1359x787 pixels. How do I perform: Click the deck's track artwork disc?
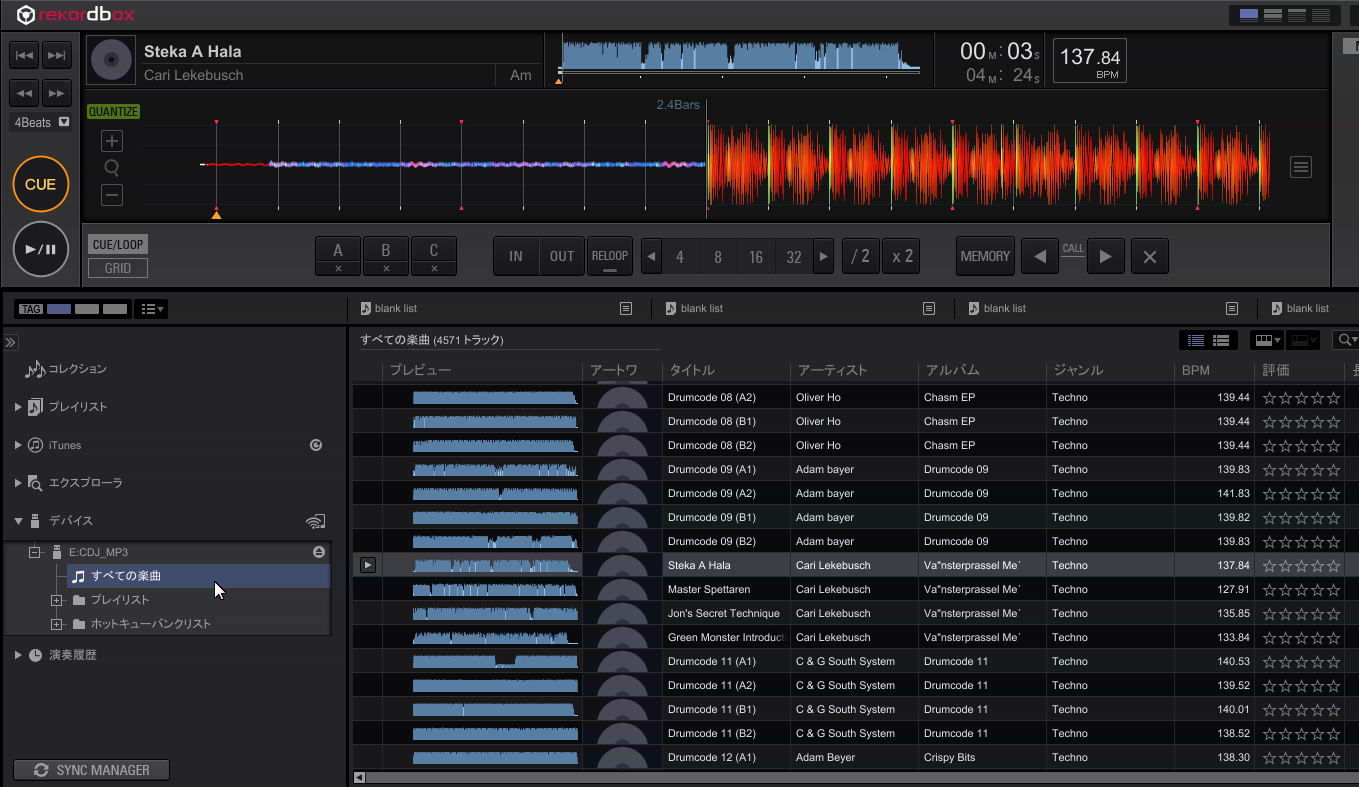(111, 61)
